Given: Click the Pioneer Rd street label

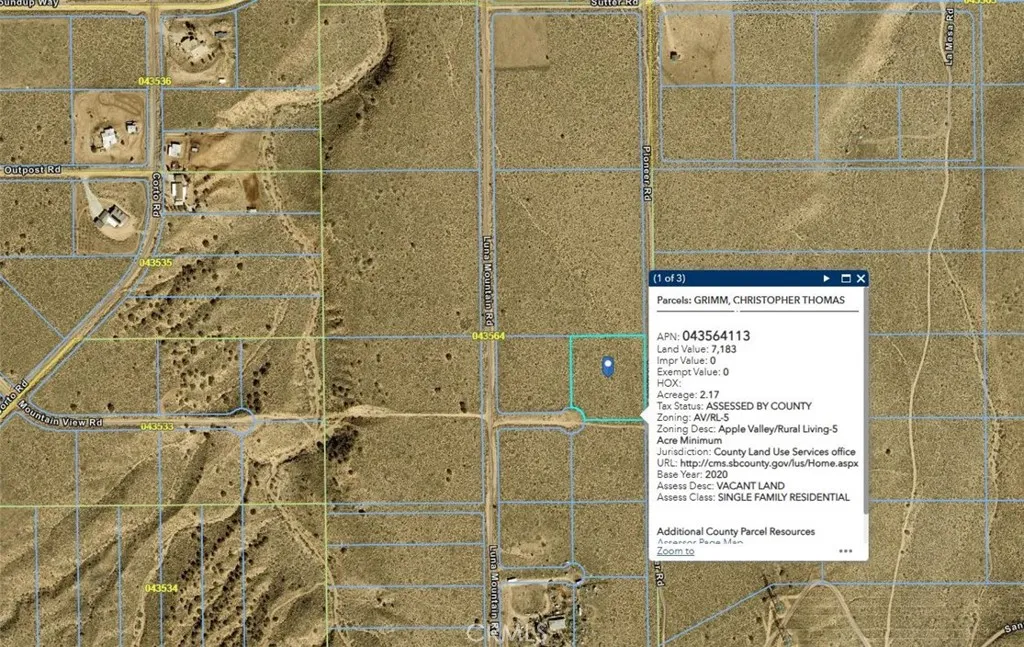Looking at the screenshot, I should point(647,173).
